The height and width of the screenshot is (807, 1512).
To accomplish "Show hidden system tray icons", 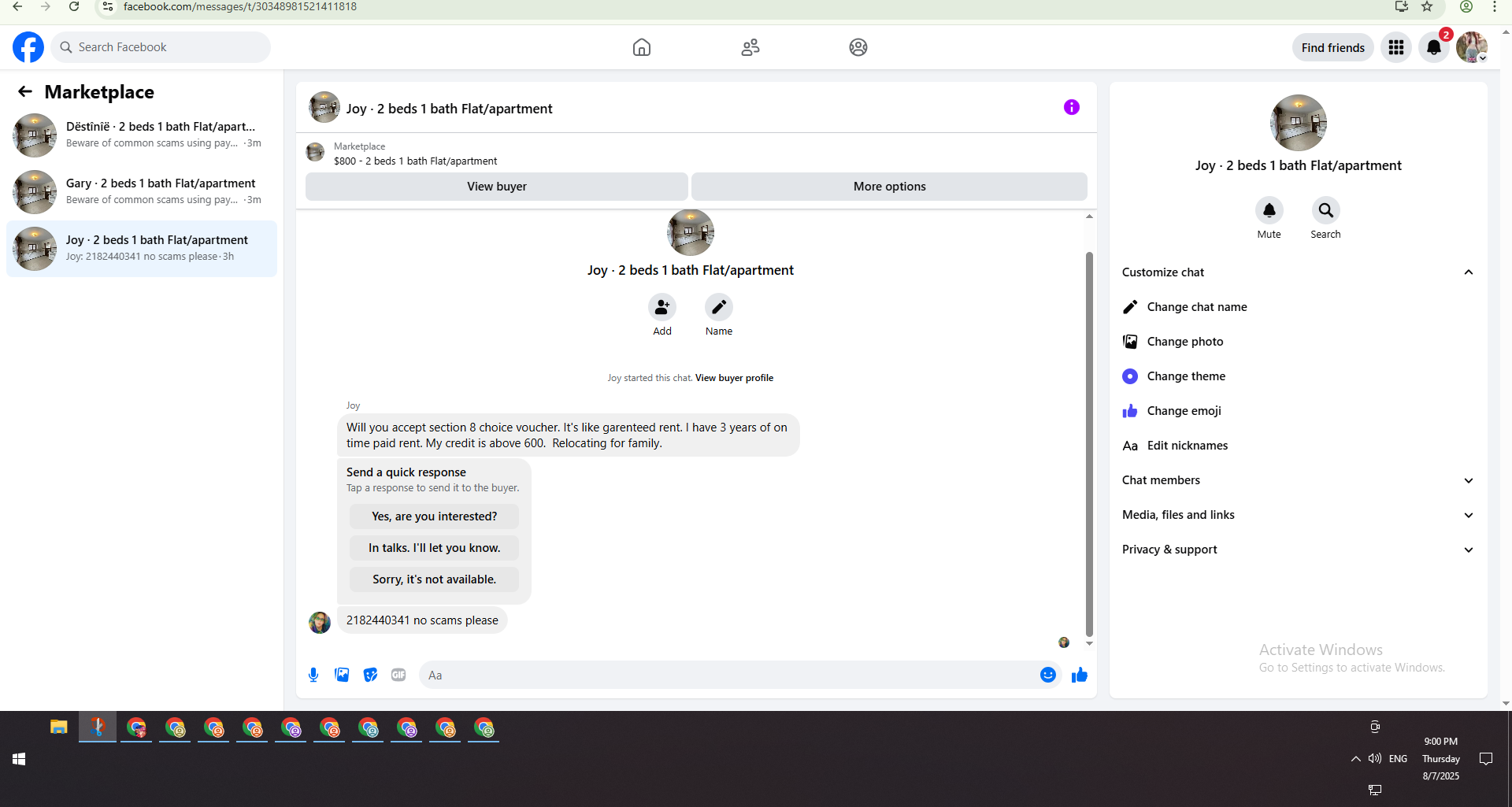I will tap(1355, 759).
